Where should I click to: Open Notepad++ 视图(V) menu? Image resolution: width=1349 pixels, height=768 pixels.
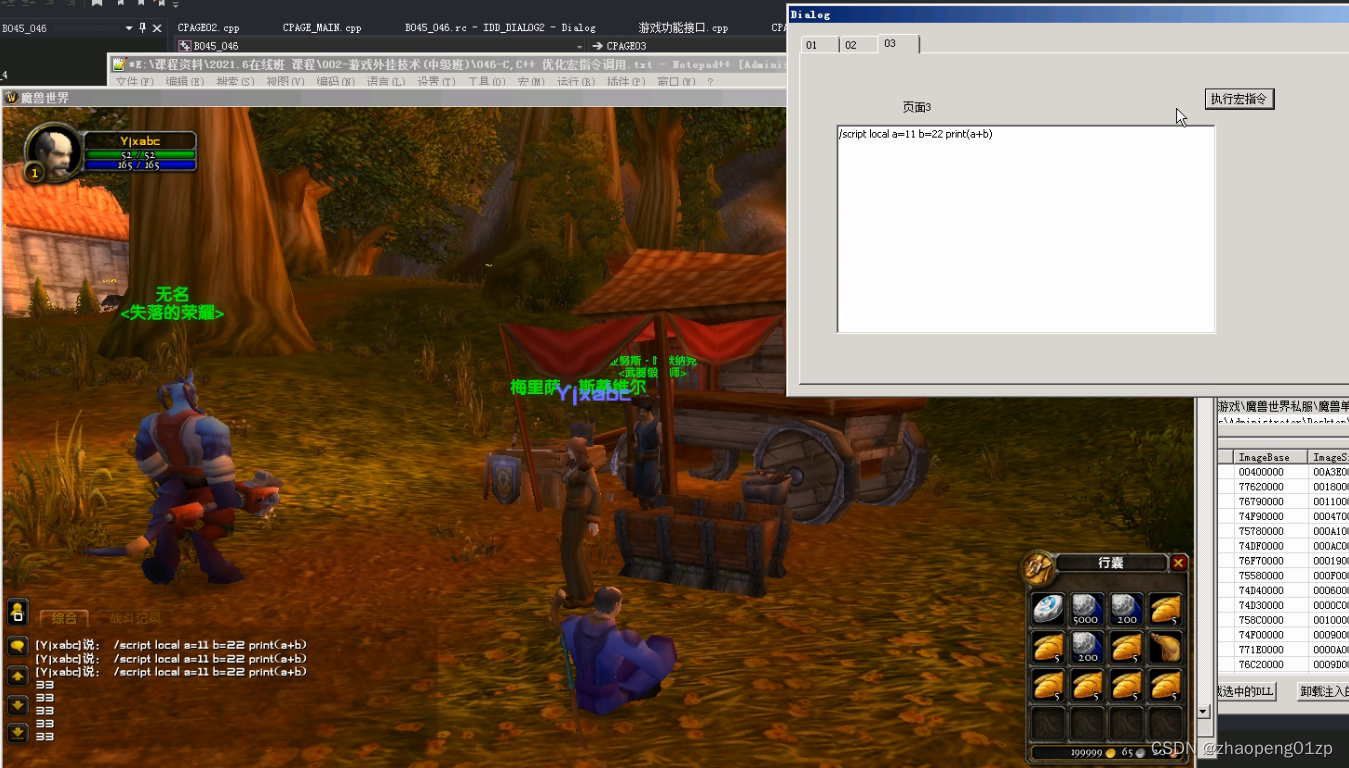[x=285, y=82]
